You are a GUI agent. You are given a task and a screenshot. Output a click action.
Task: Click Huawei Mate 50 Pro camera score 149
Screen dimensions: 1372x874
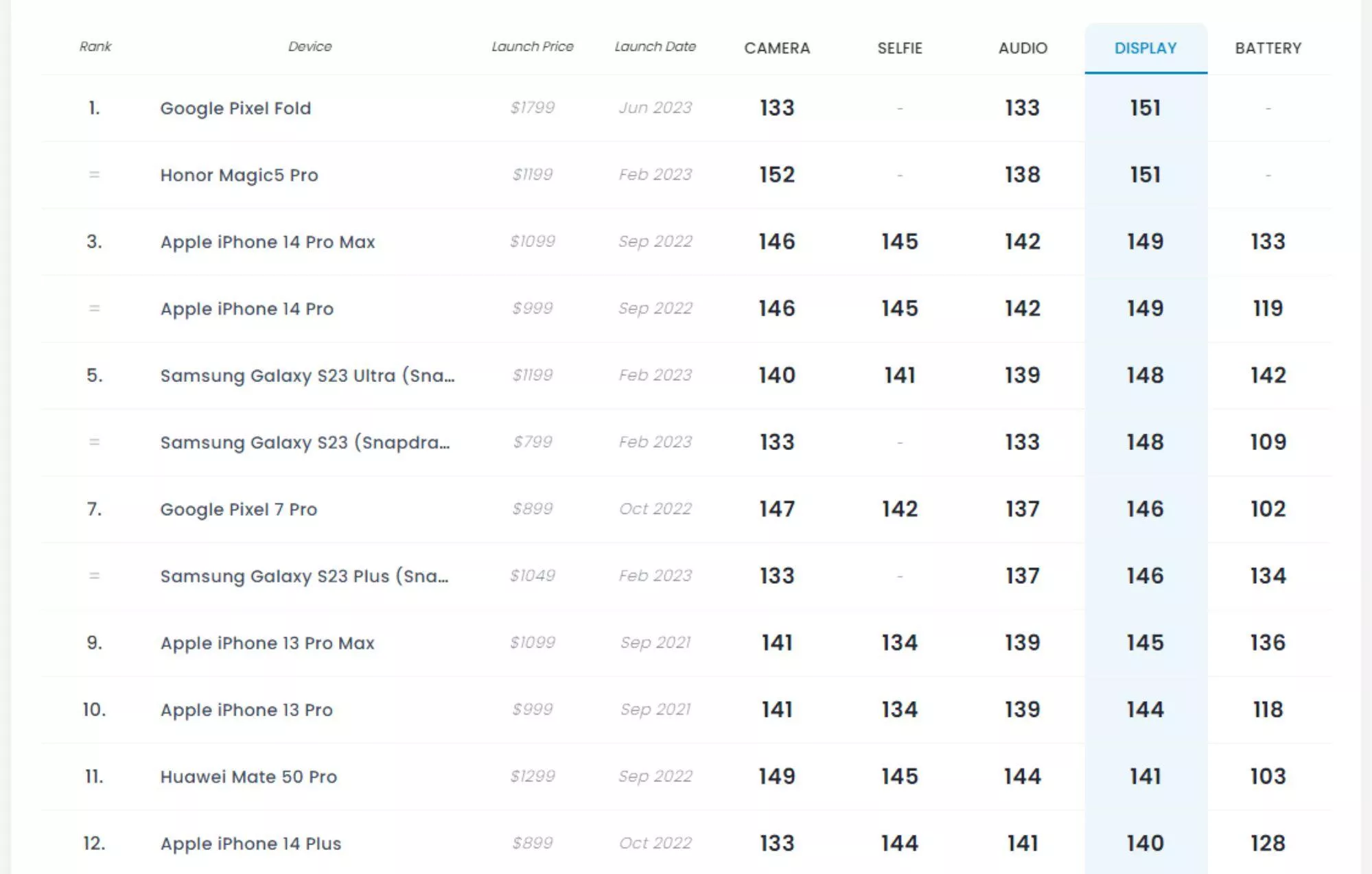pos(777,777)
